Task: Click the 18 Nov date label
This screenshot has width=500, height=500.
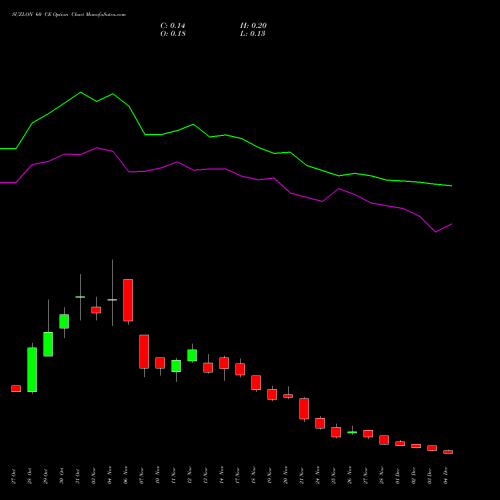Action: tap(254, 476)
